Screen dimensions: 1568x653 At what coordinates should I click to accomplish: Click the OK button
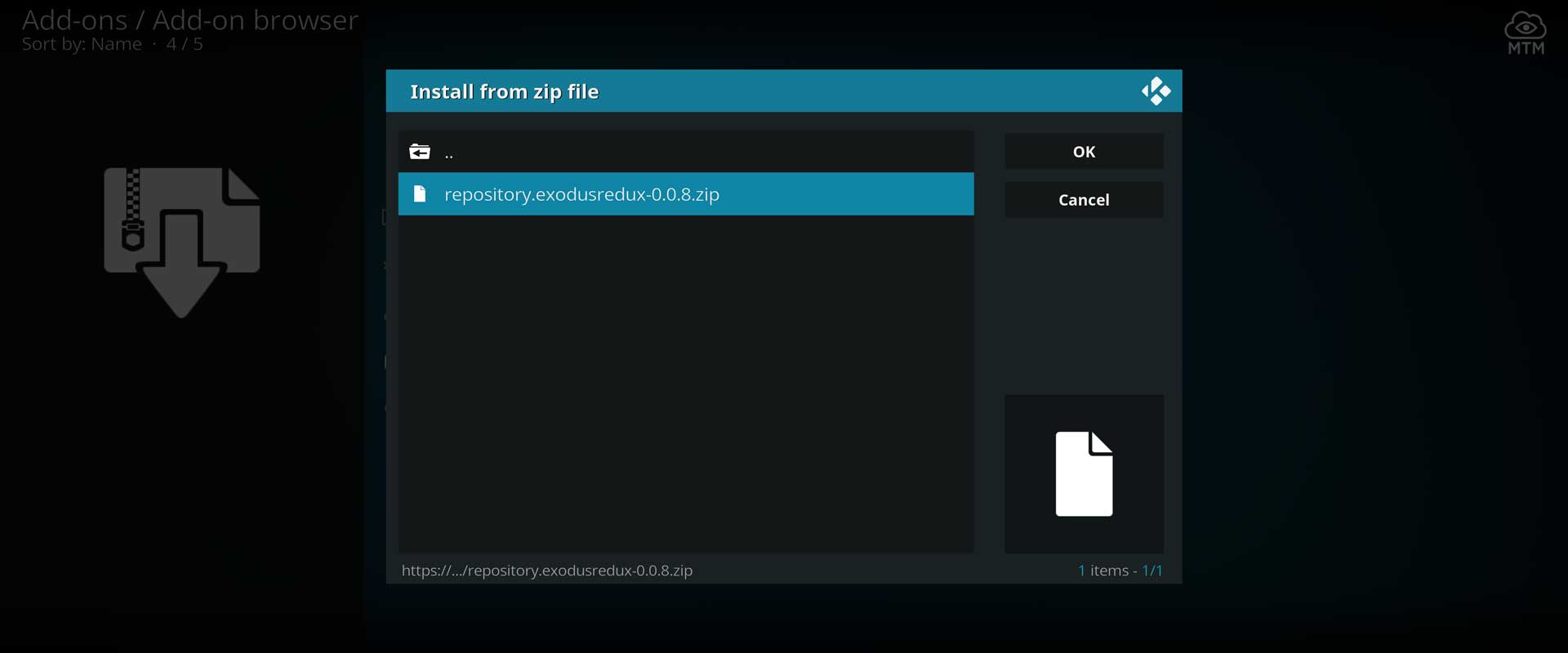click(1084, 152)
